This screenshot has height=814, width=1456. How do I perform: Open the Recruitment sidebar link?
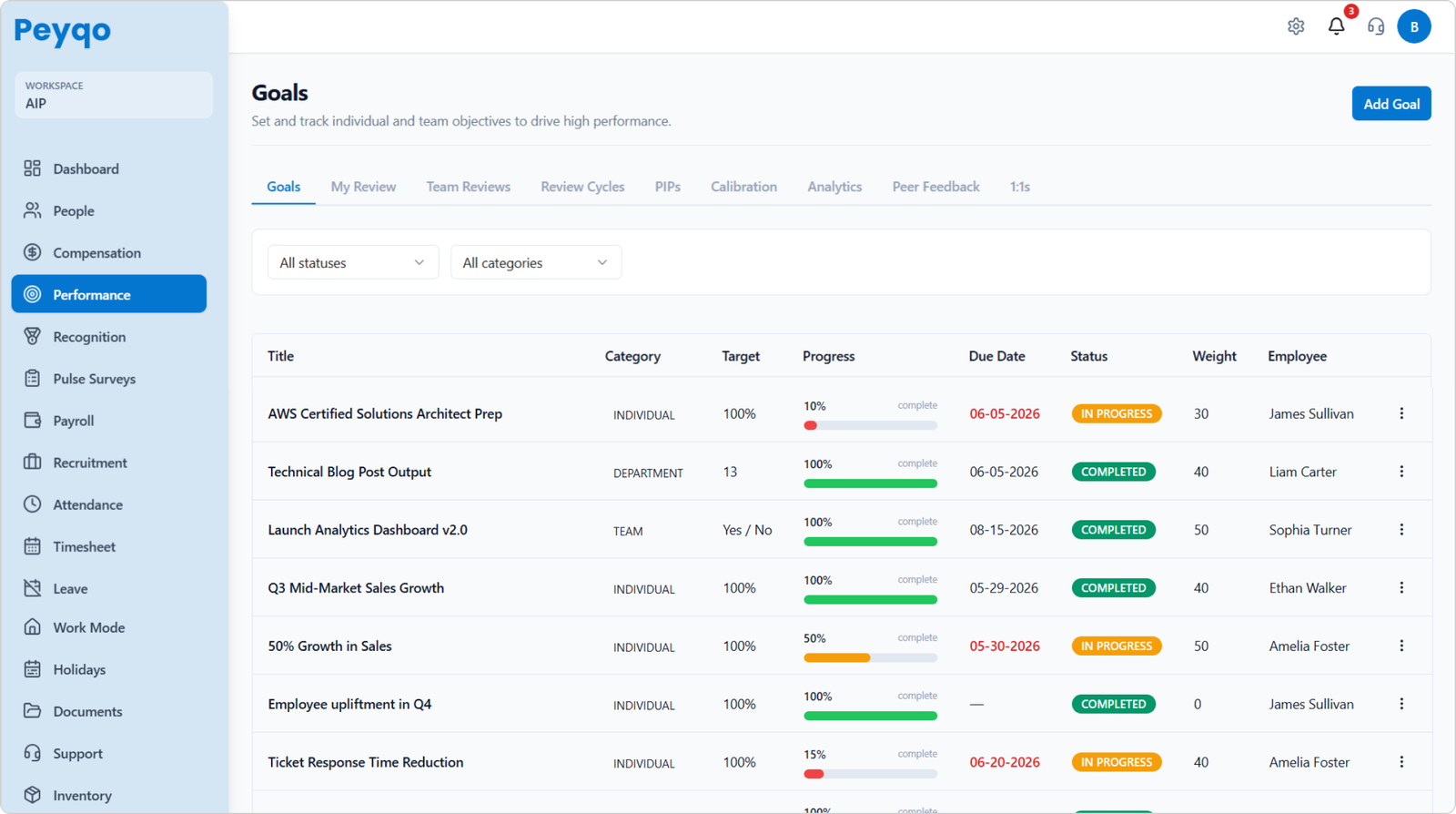click(x=109, y=462)
